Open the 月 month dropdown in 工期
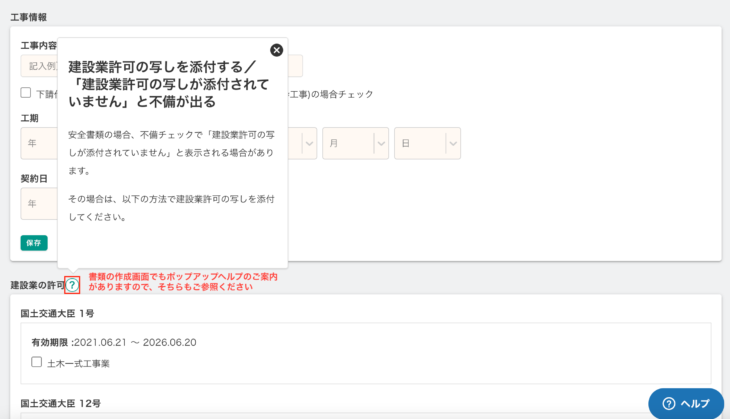 355,143
